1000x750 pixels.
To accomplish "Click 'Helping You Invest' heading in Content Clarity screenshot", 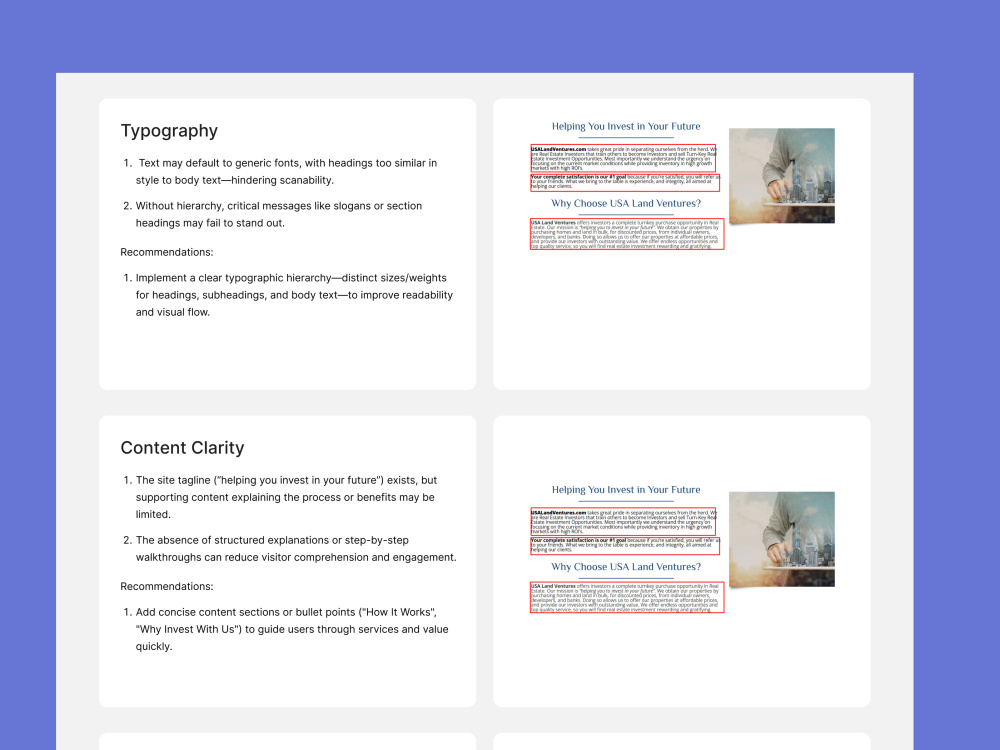I will click(626, 490).
